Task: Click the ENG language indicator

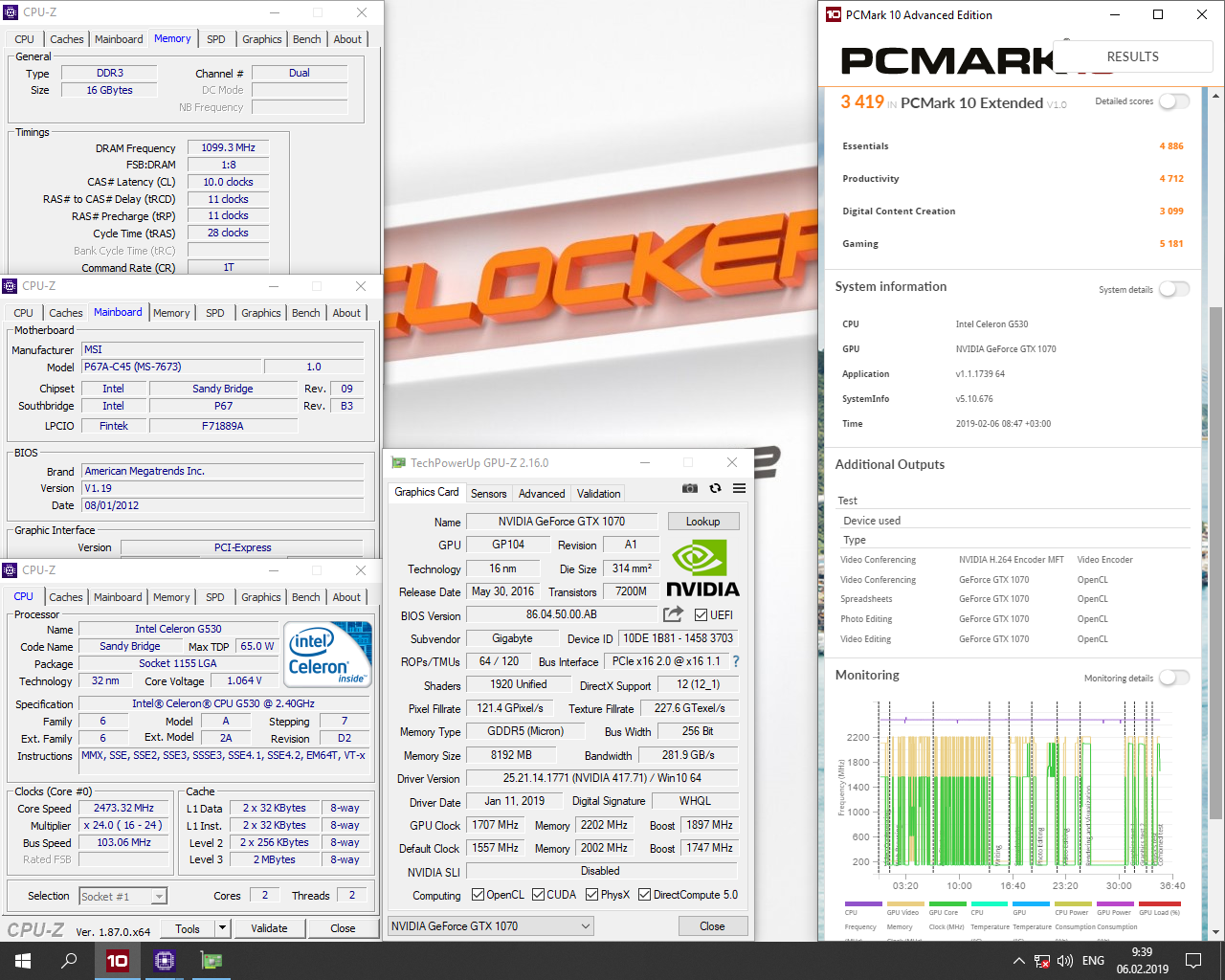Action: [x=1093, y=961]
